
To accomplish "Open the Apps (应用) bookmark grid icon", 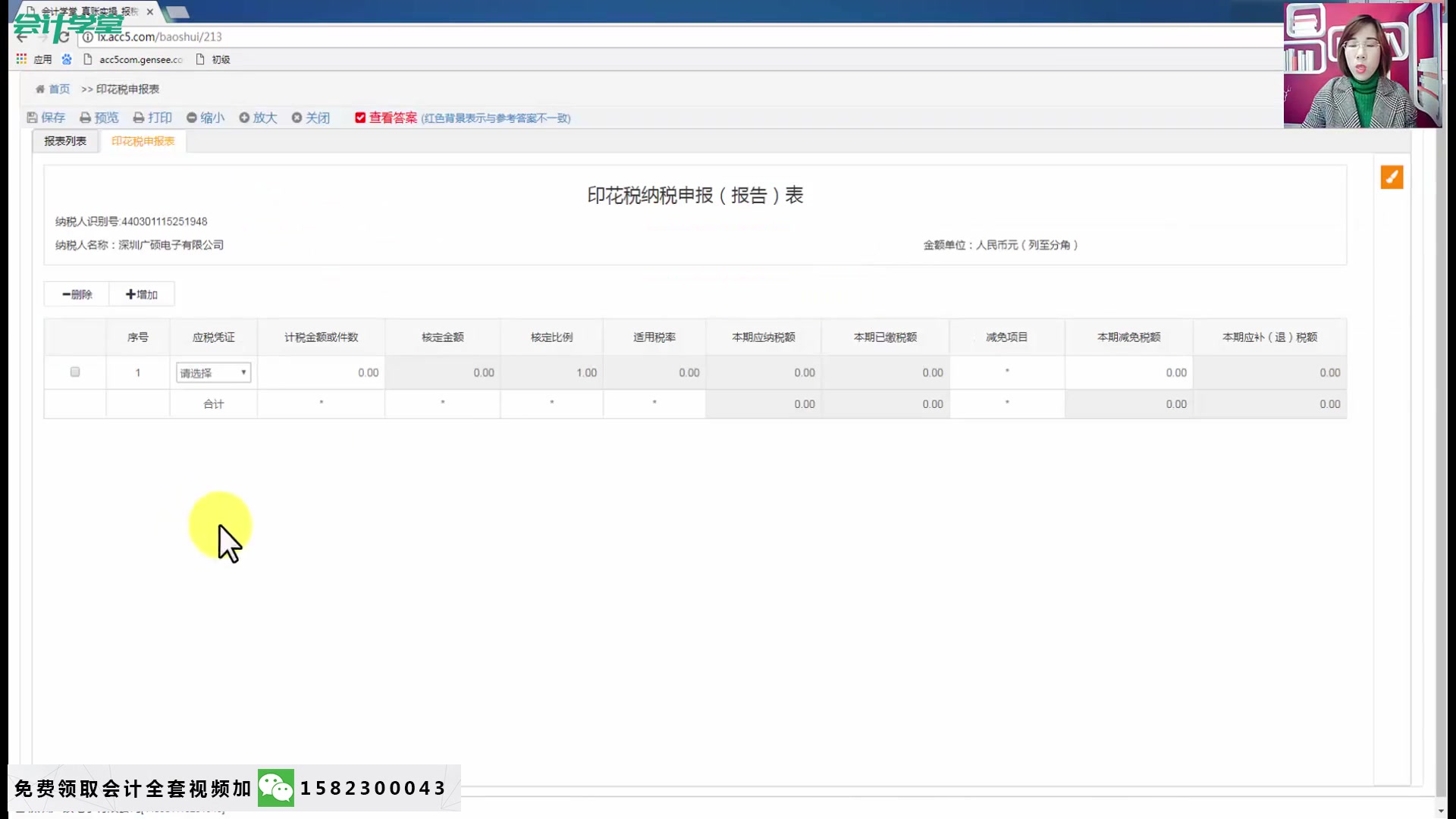I will pos(21,59).
